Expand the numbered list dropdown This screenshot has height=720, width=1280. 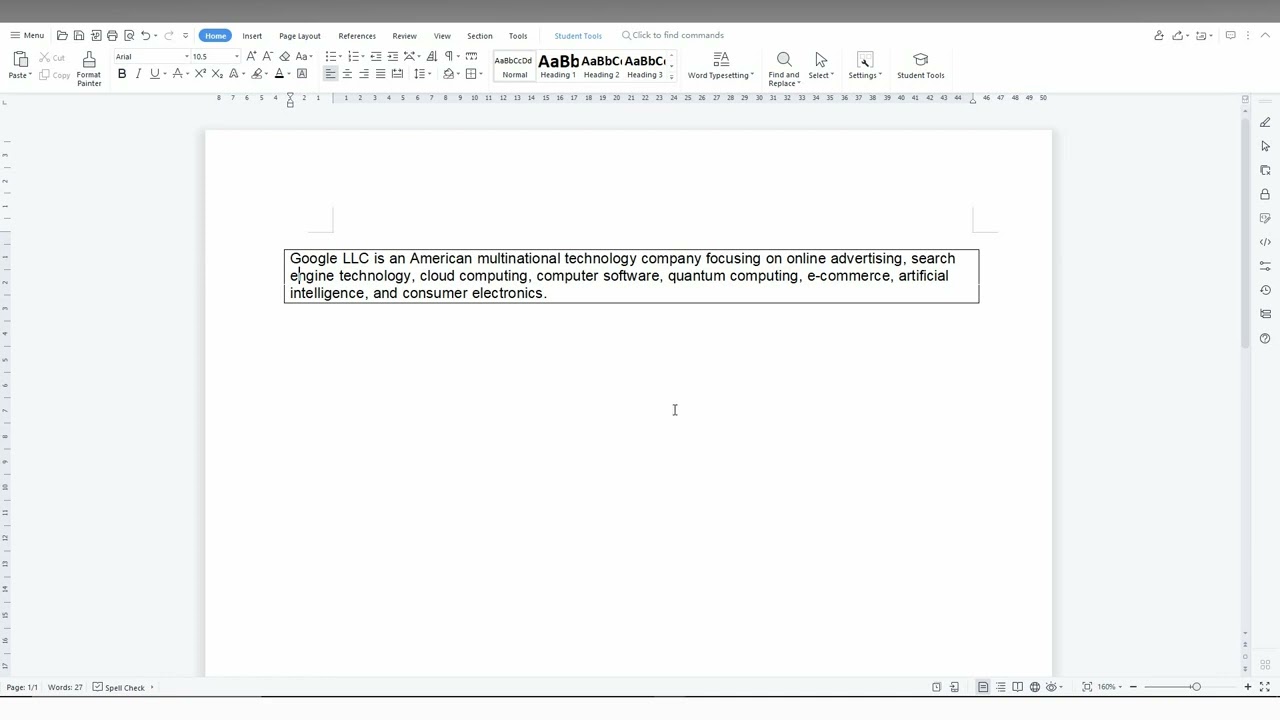(362, 56)
